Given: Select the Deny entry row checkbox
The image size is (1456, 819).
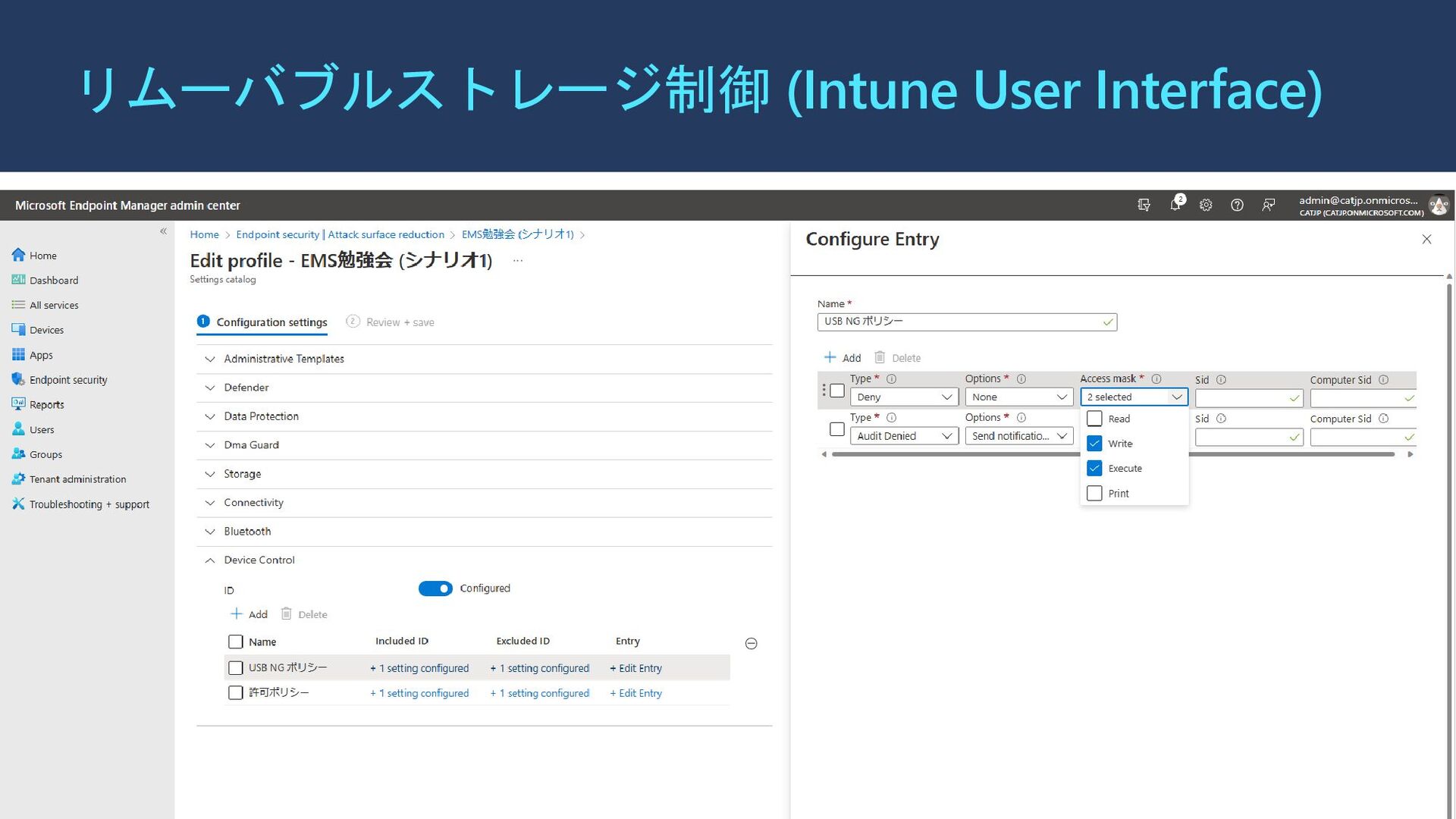Looking at the screenshot, I should (x=837, y=391).
